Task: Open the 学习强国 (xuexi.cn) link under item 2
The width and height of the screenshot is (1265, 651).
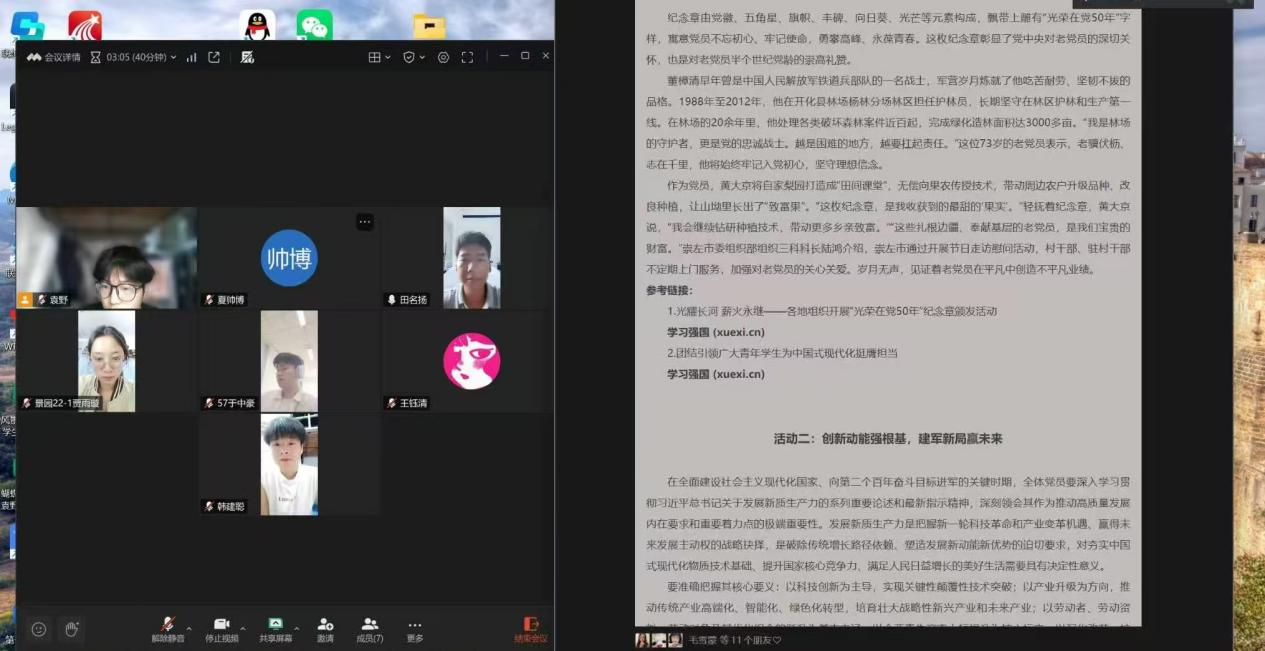Action: click(715, 374)
